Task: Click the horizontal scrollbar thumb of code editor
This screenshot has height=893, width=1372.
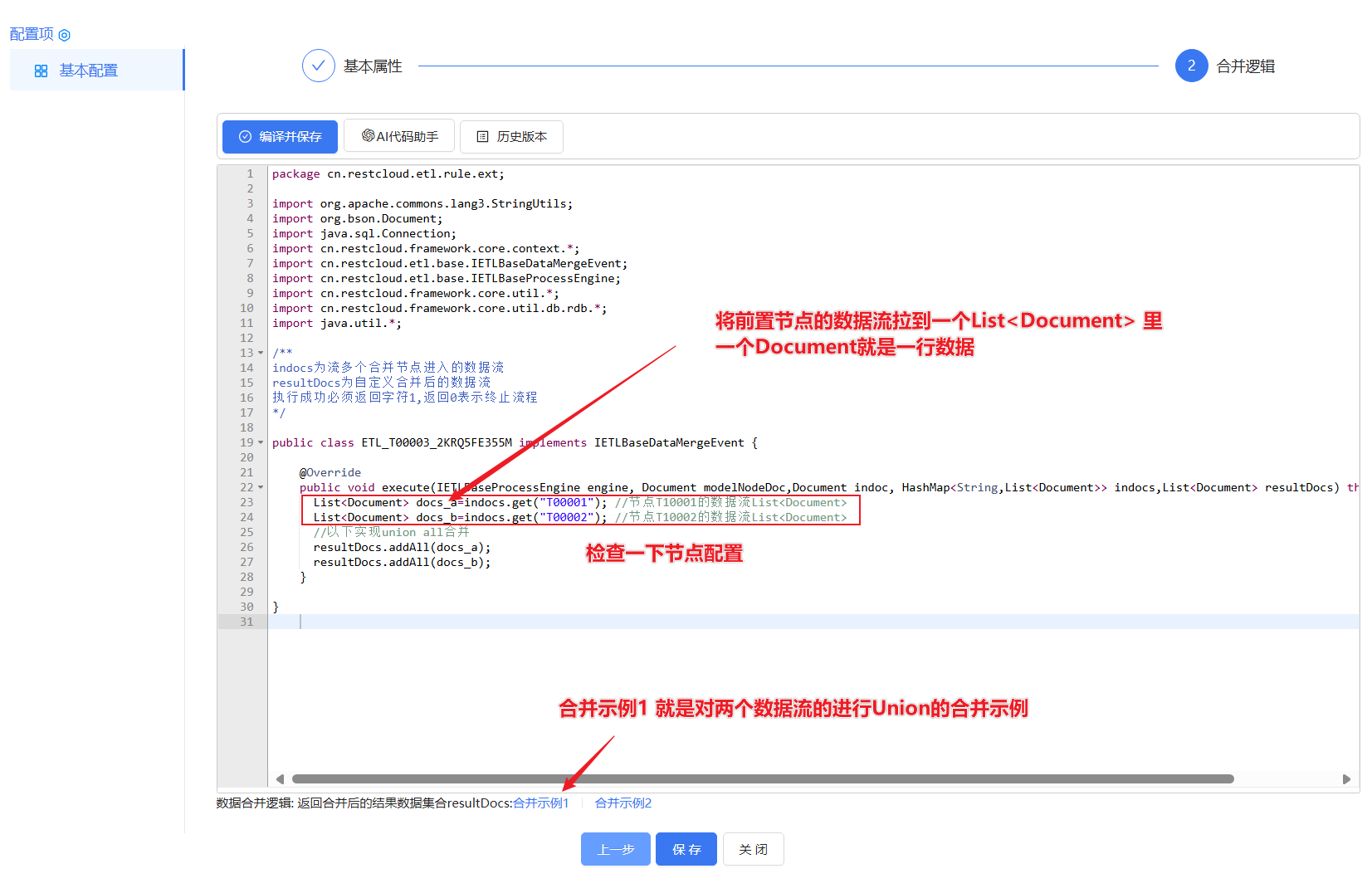Action: (763, 779)
